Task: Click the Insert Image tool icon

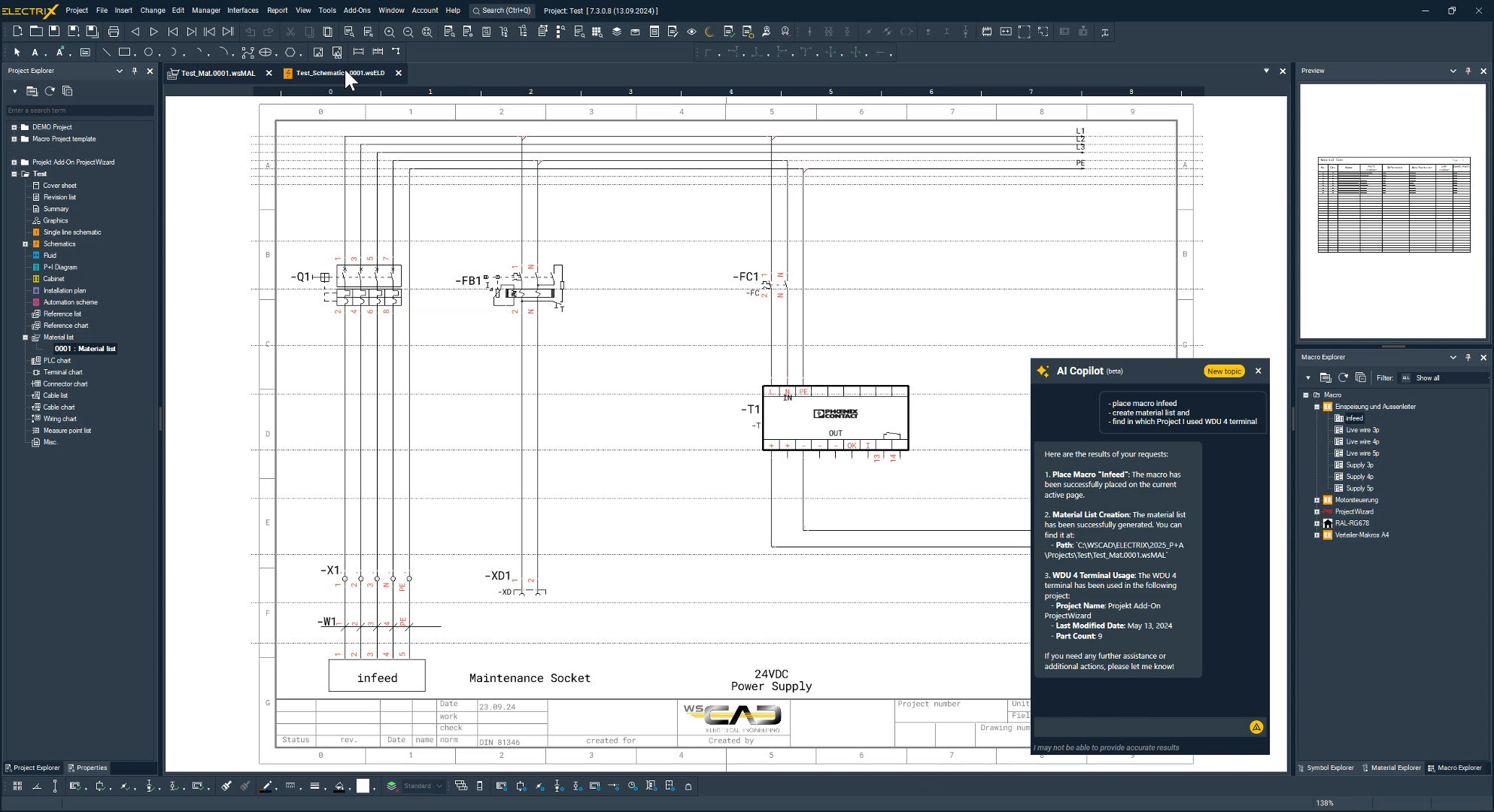Action: point(318,52)
